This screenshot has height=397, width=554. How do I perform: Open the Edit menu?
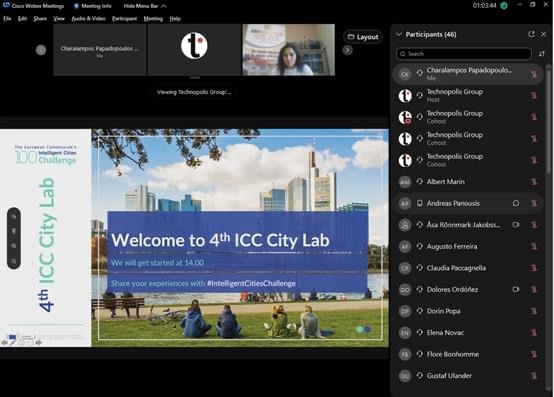22,18
